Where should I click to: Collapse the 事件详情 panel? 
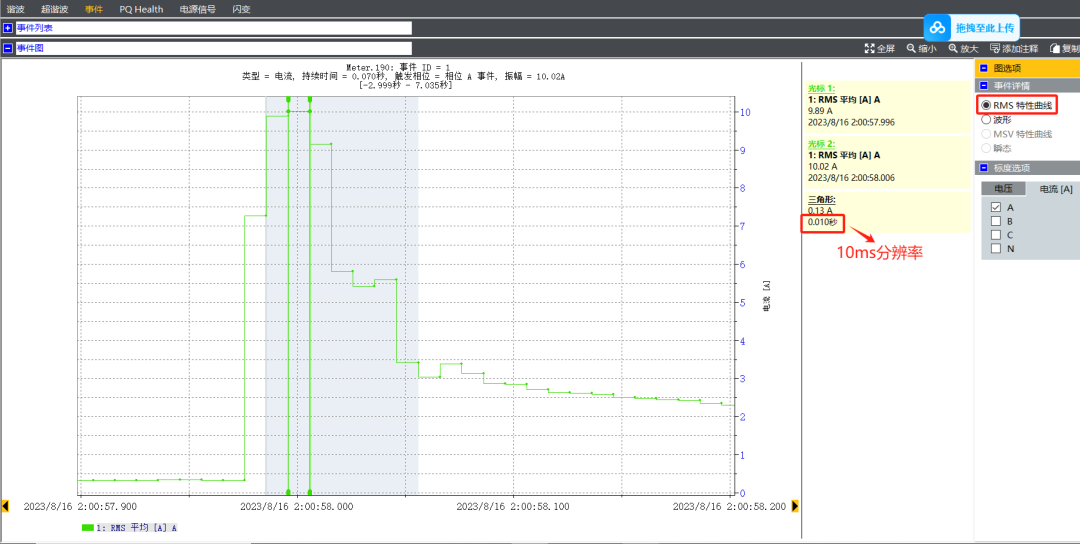[x=983, y=86]
